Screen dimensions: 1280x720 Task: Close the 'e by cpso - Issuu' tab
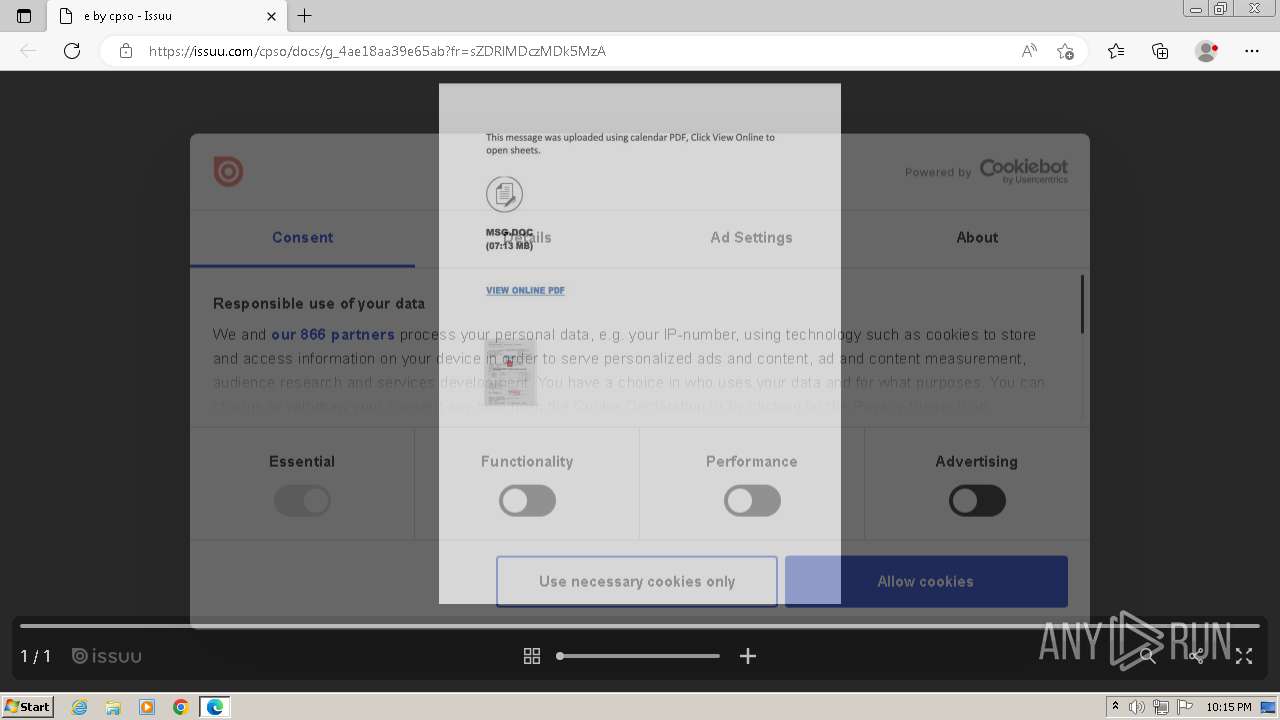pos(272,16)
